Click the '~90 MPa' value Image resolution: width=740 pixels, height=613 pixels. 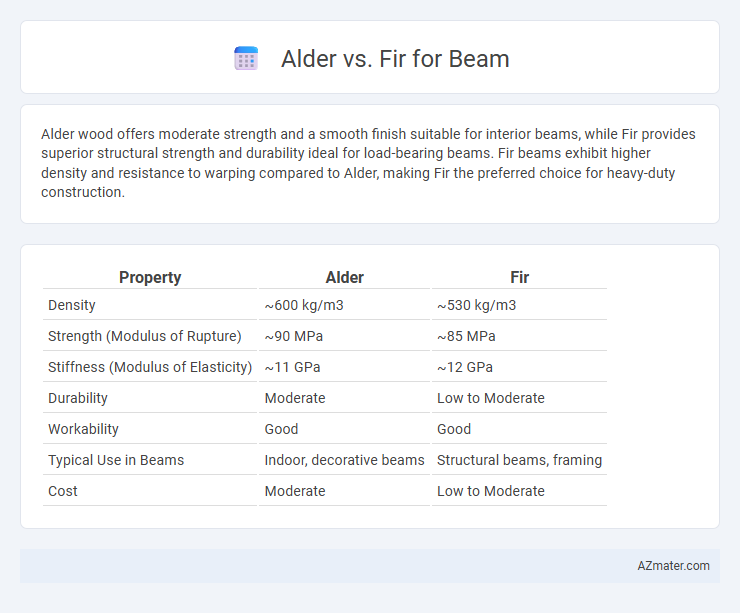point(294,336)
